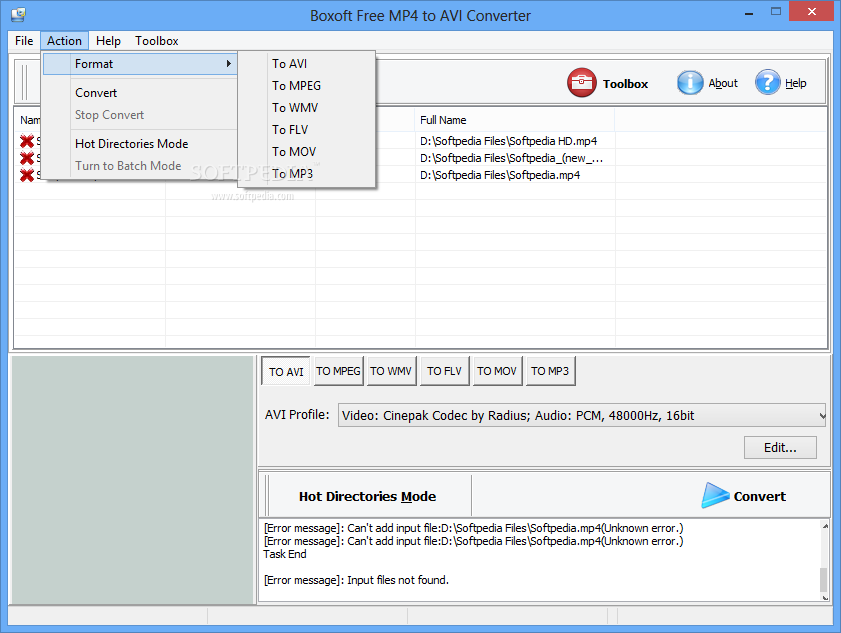This screenshot has width=841, height=633.
Task: Click the Toolbox toolbar label
Action: 625,84
